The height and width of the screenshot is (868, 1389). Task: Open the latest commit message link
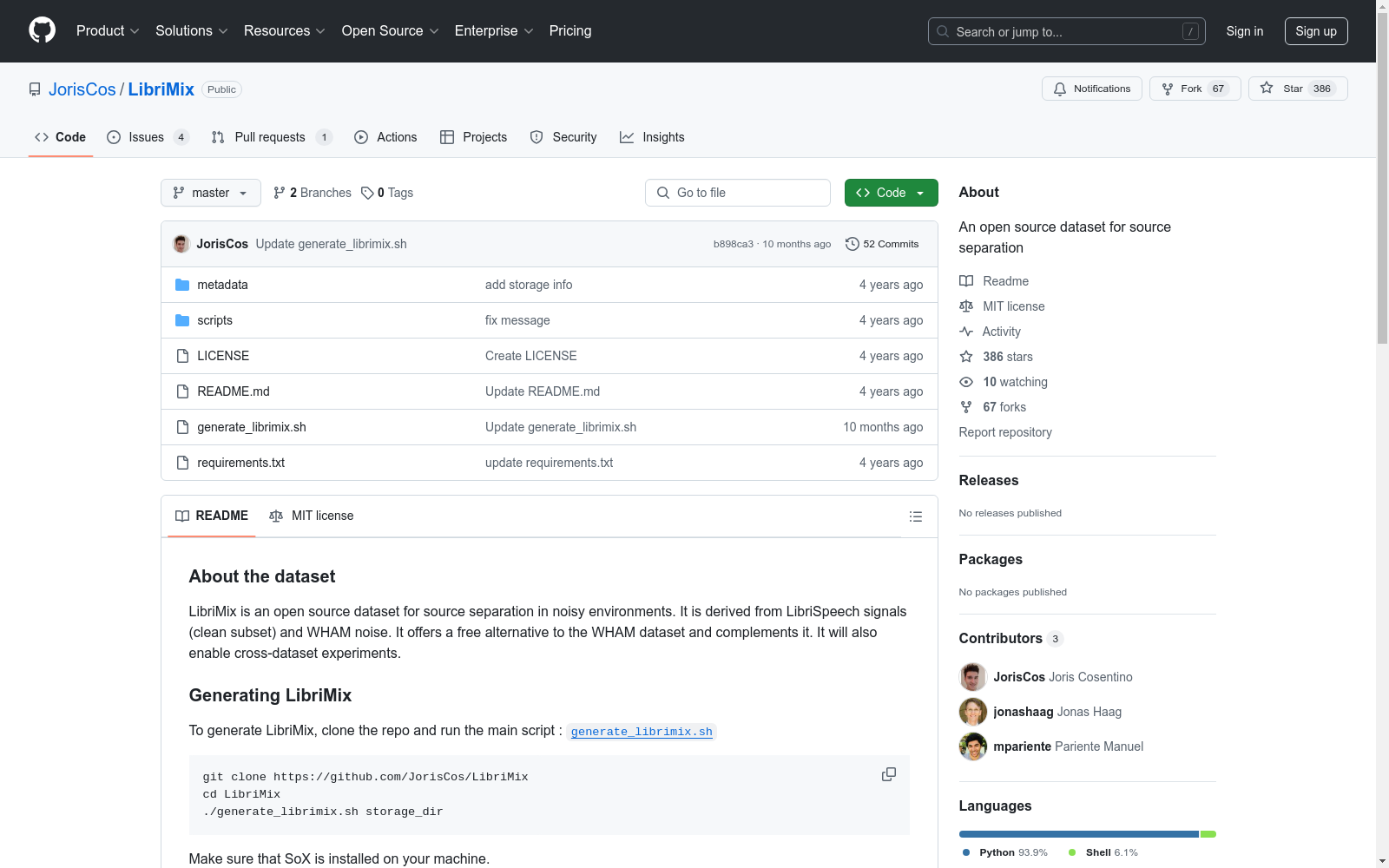[332, 244]
